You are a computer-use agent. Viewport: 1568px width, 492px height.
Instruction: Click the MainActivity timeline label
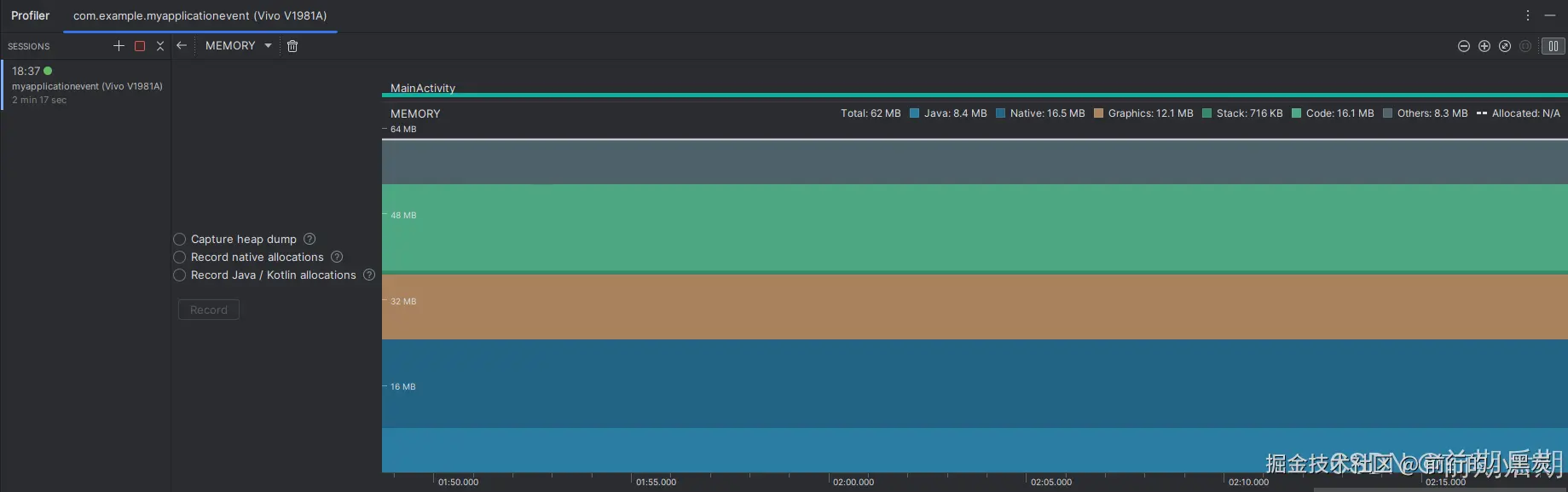click(423, 88)
